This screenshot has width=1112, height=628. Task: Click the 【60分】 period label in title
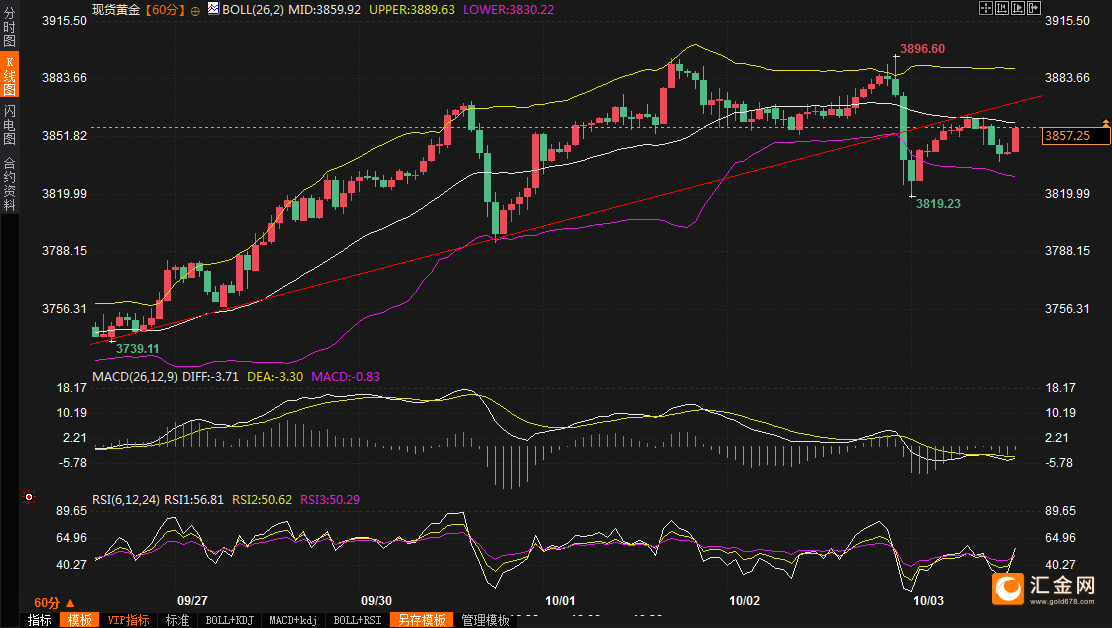[165, 10]
